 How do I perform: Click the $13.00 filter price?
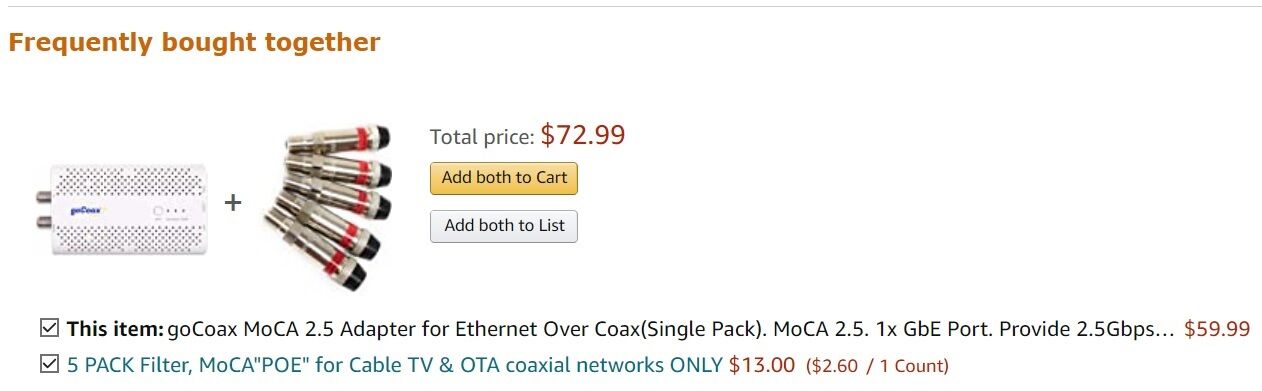(762, 365)
